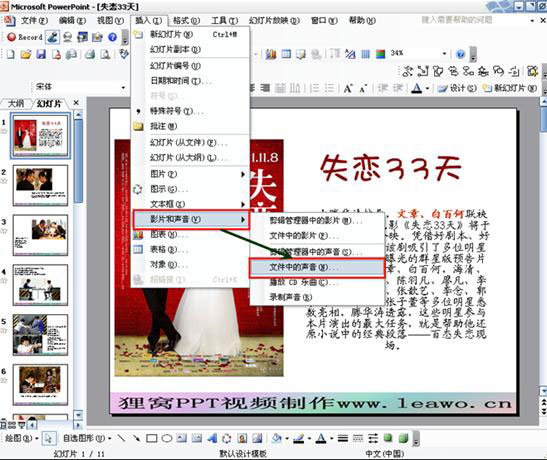The width and height of the screenshot is (547, 460).
Task: Click the Insert Clip Art icon
Action: point(242,438)
